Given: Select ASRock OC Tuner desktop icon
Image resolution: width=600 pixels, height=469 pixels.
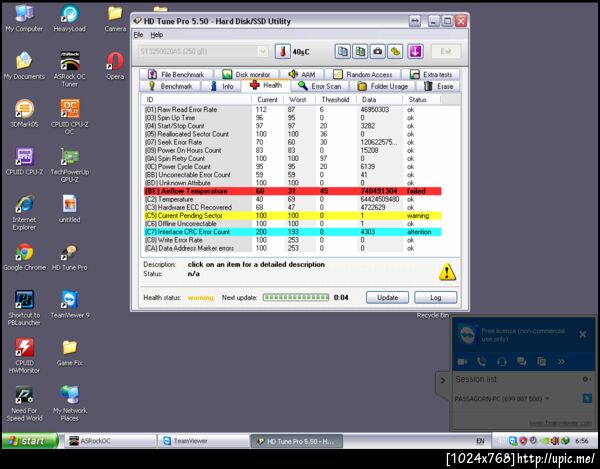Looking at the screenshot, I should click(70, 69).
